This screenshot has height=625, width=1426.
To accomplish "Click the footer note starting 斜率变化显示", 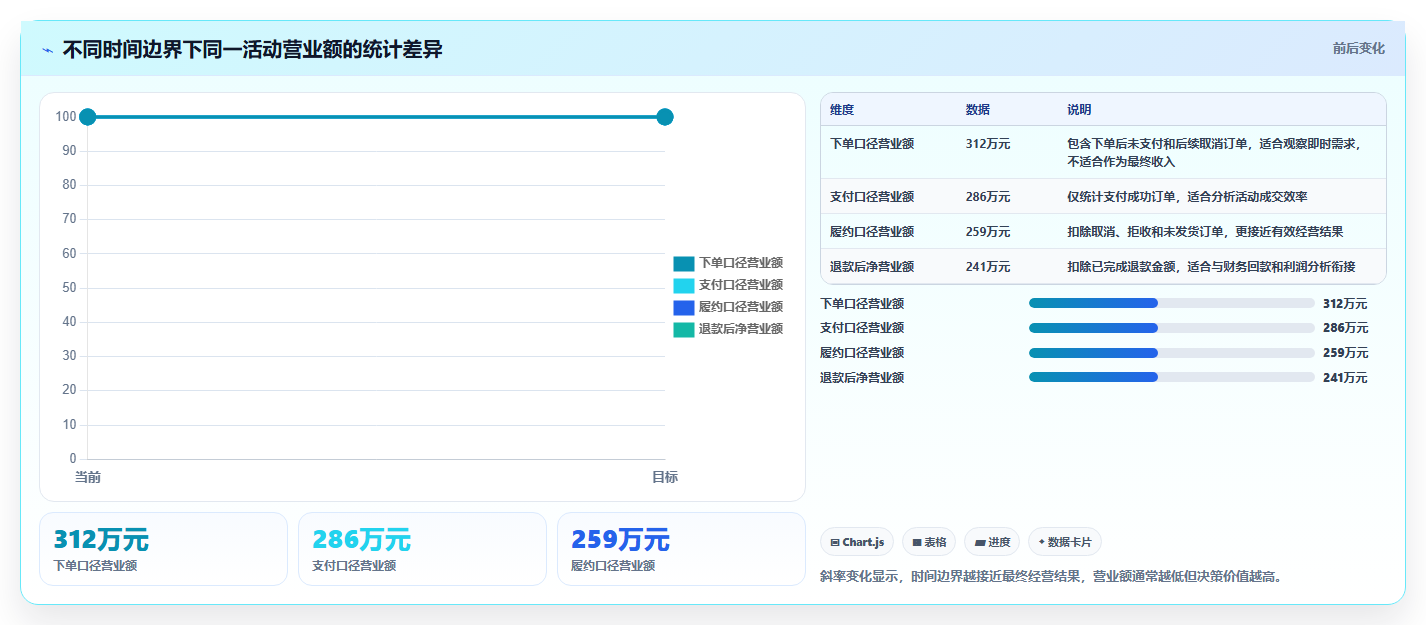I will coord(1051,576).
